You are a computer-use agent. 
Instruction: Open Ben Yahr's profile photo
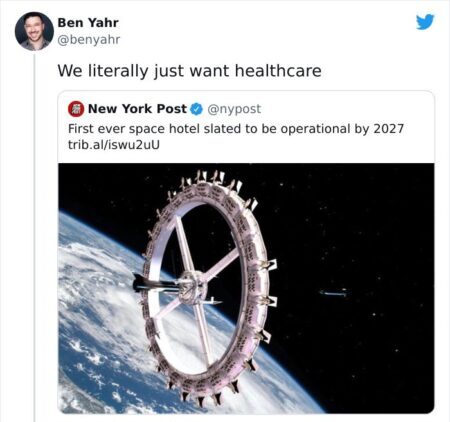click(x=34, y=31)
